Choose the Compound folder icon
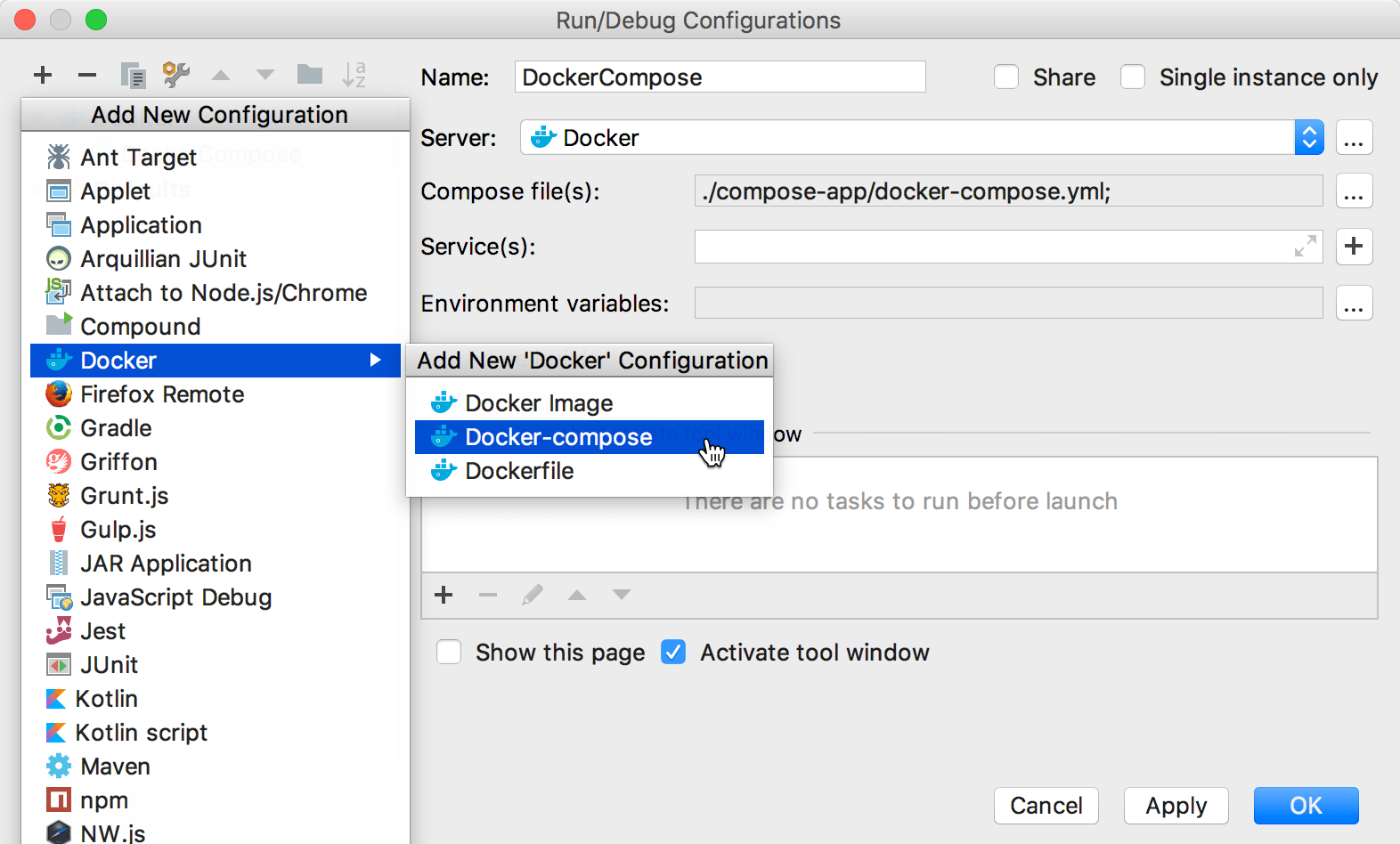The height and width of the screenshot is (844, 1400). tap(58, 325)
